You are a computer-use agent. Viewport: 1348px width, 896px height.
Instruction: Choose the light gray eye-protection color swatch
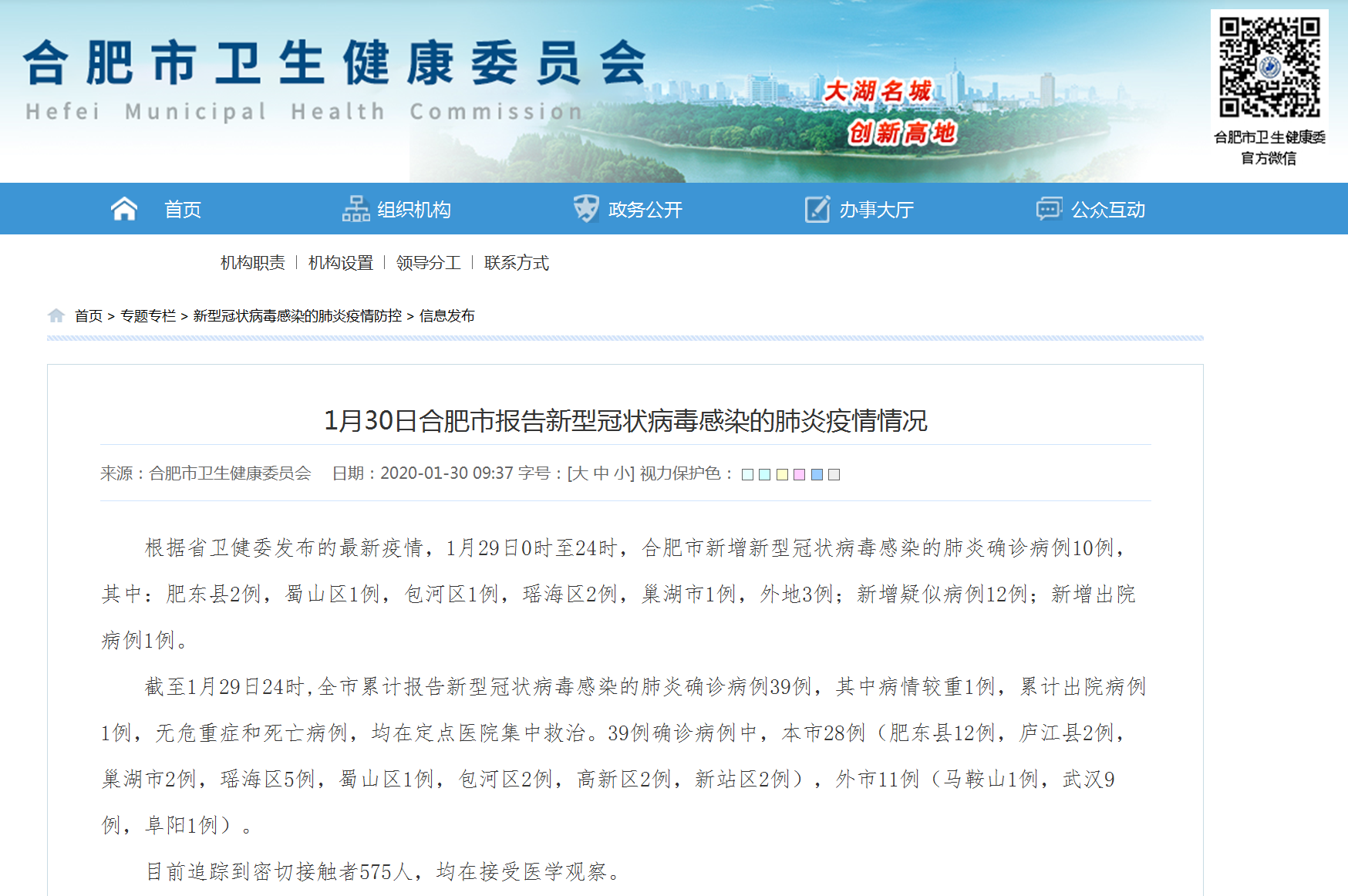click(834, 475)
